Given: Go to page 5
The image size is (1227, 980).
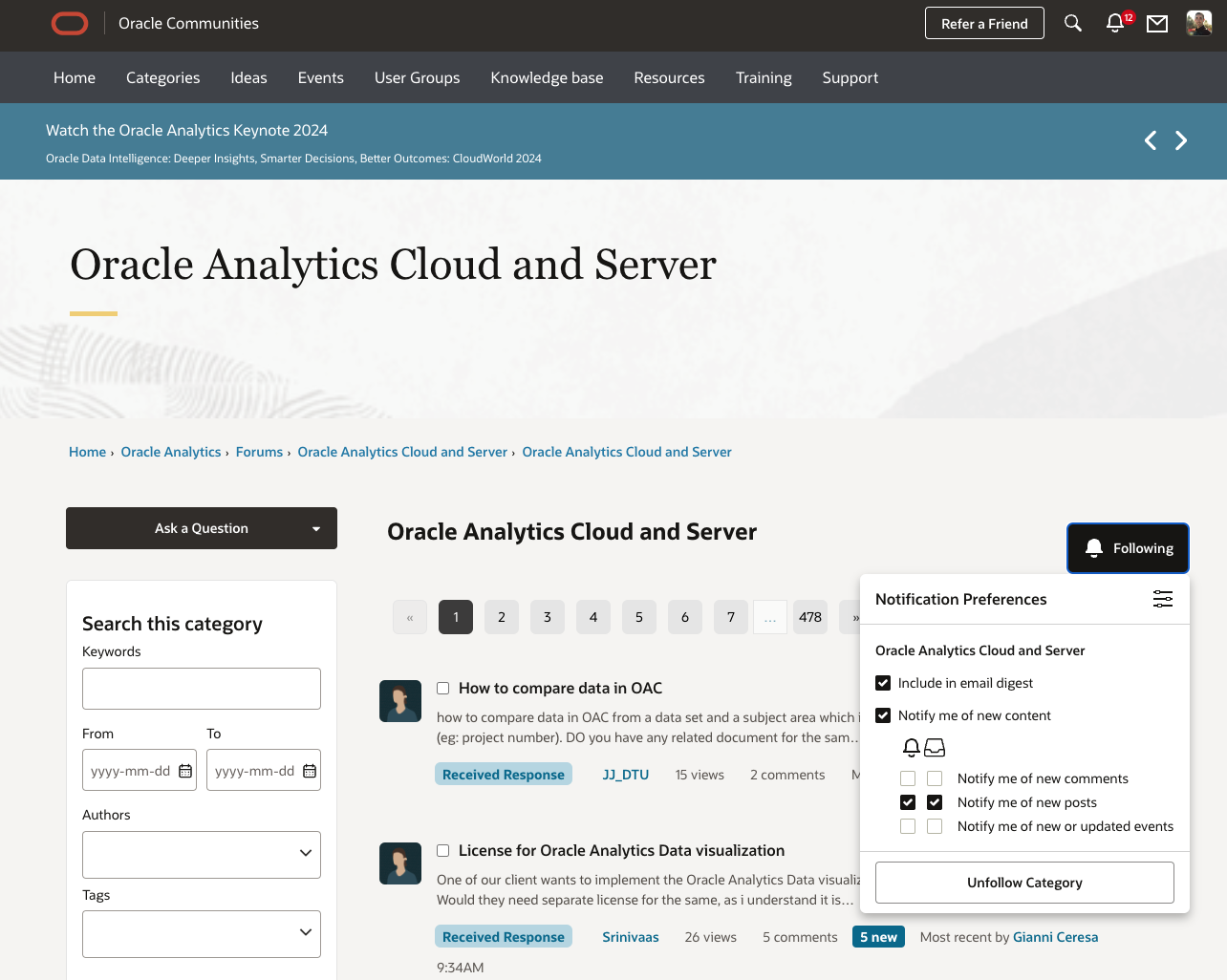Looking at the screenshot, I should [639, 617].
